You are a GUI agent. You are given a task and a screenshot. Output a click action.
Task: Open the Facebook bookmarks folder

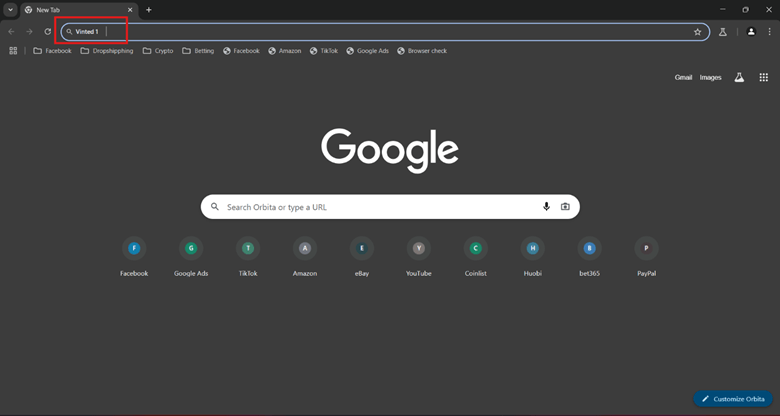pyautogui.click(x=52, y=51)
